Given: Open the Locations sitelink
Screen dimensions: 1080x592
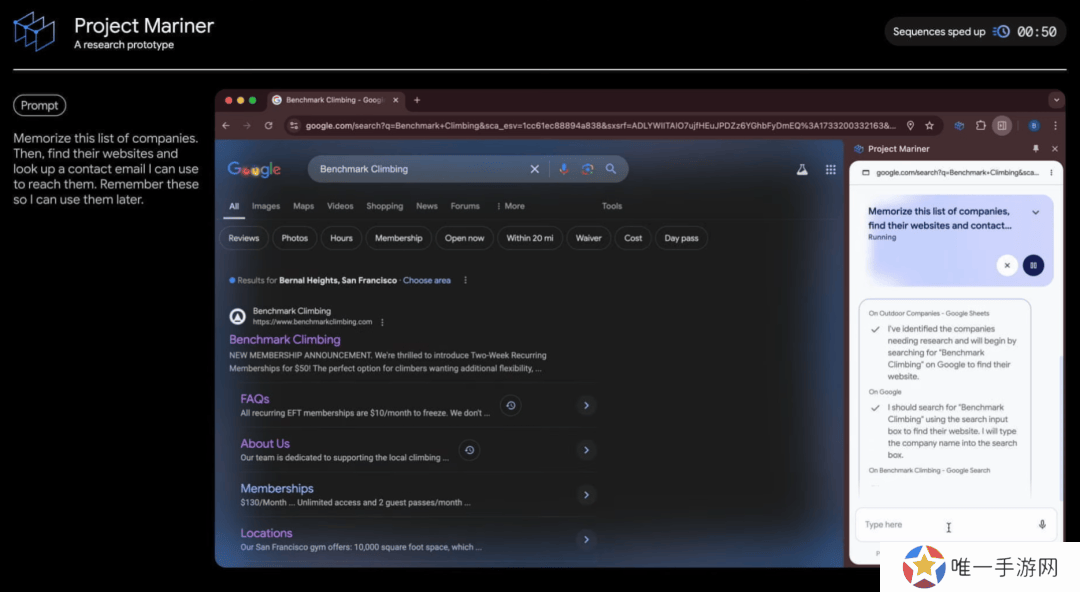Looking at the screenshot, I should point(267,533).
